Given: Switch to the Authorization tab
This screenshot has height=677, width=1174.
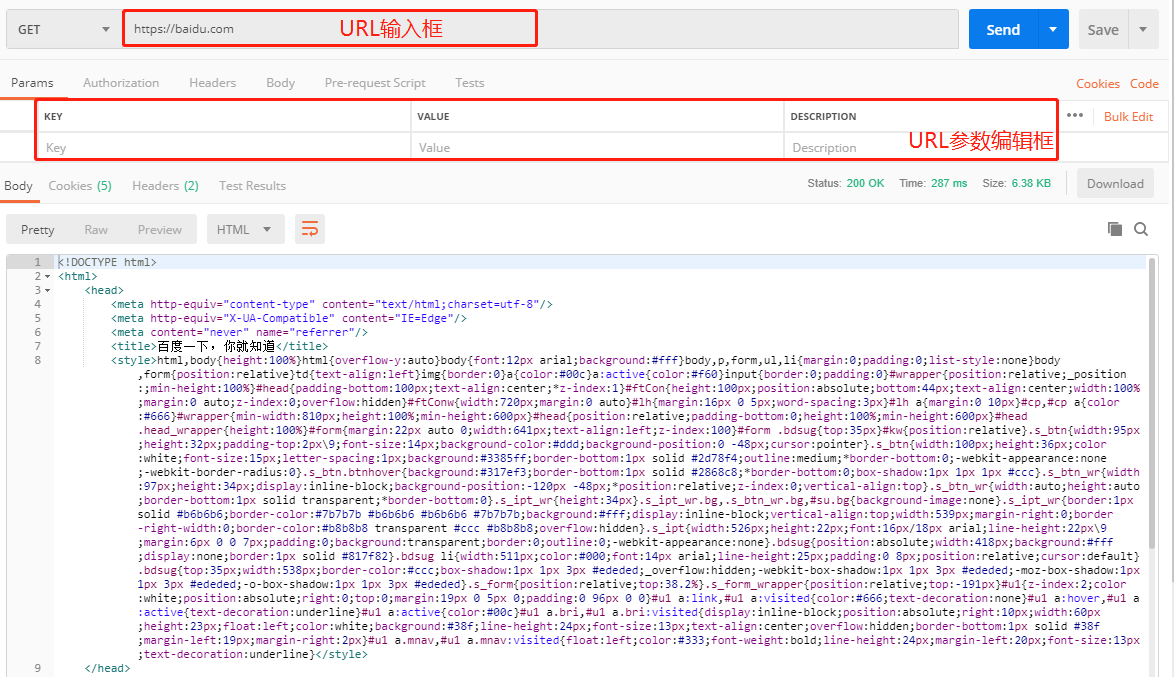Looking at the screenshot, I should coord(120,82).
